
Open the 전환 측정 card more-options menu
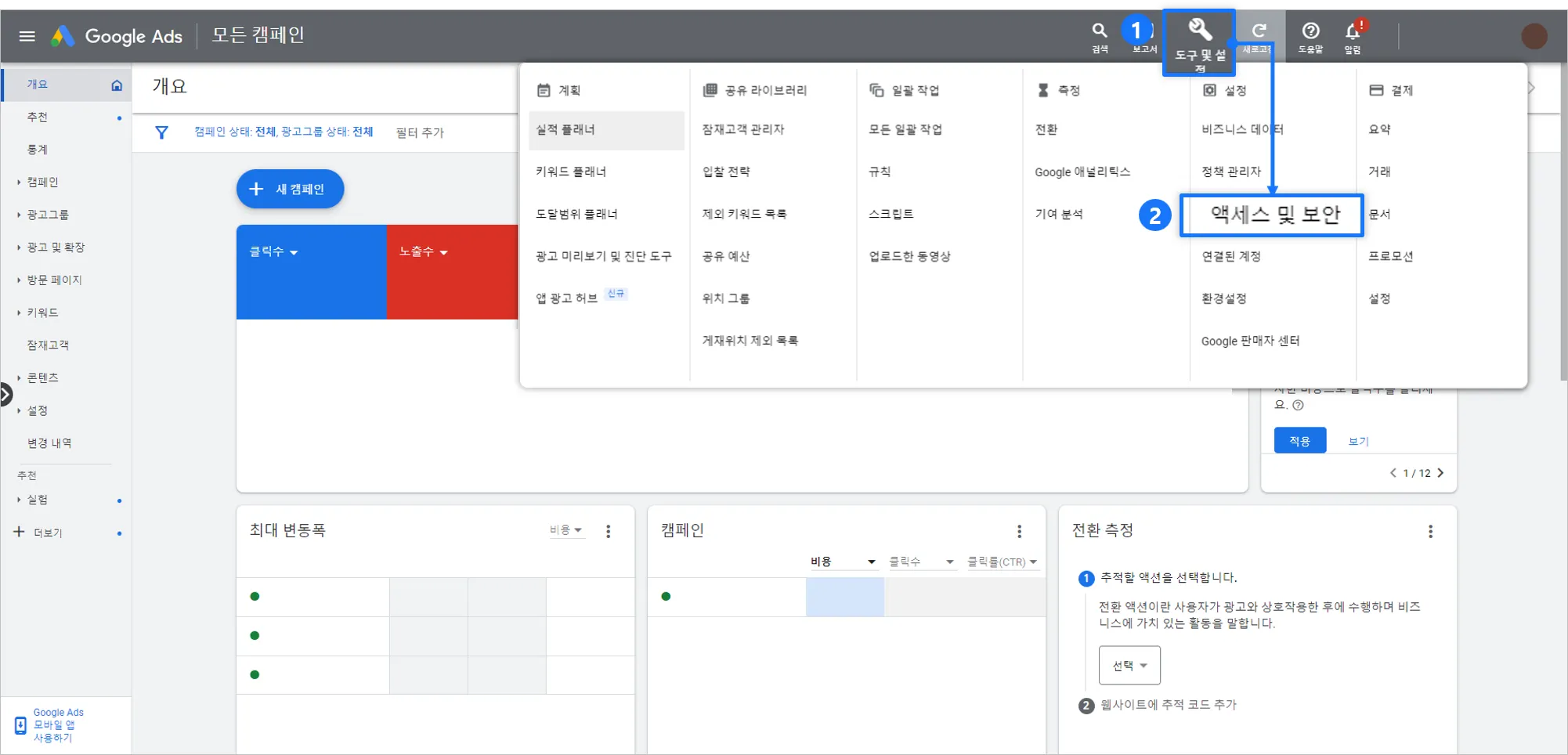(x=1430, y=531)
